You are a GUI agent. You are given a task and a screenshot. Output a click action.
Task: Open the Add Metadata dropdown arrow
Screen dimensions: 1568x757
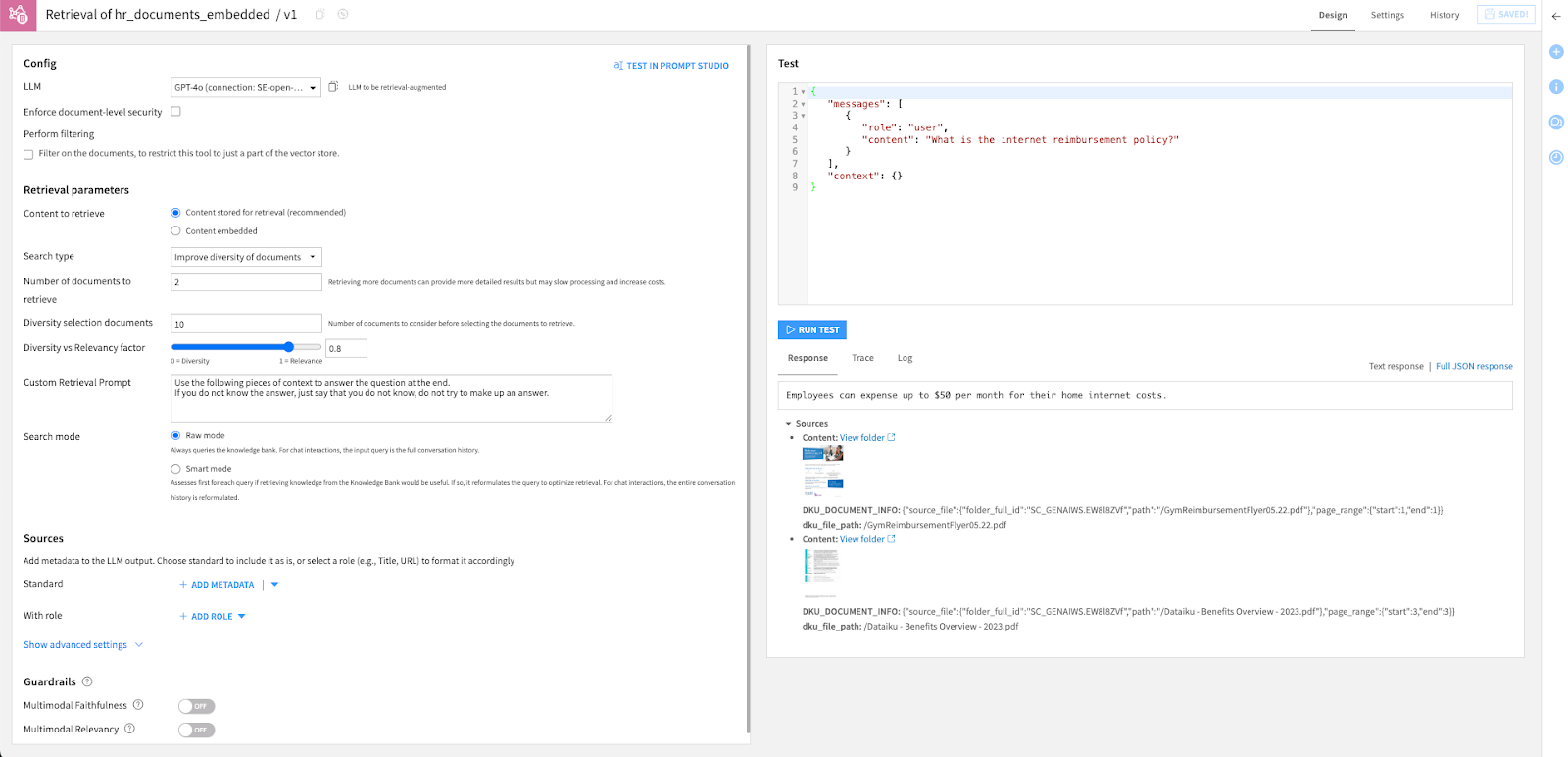tap(274, 585)
